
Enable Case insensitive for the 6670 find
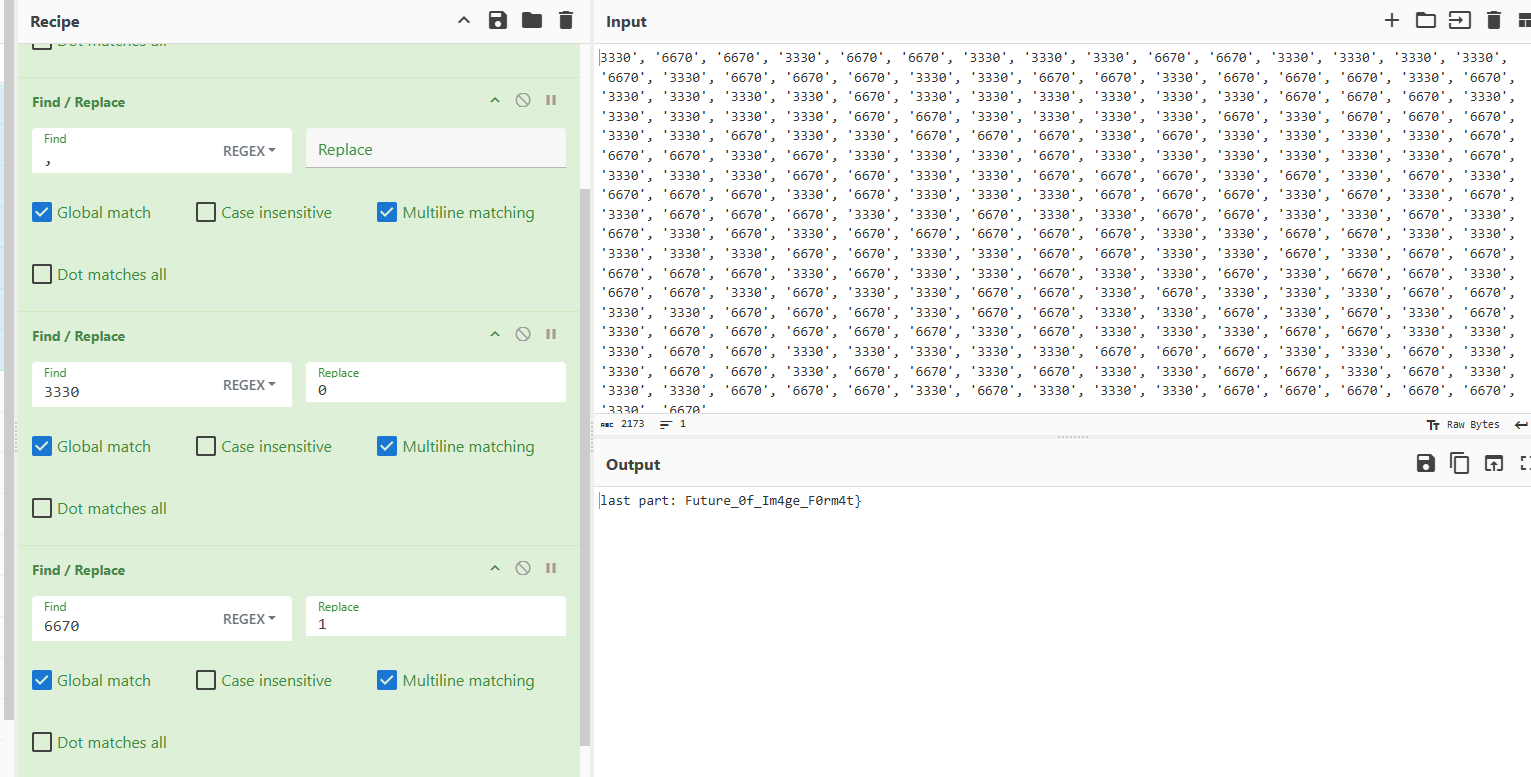point(206,681)
